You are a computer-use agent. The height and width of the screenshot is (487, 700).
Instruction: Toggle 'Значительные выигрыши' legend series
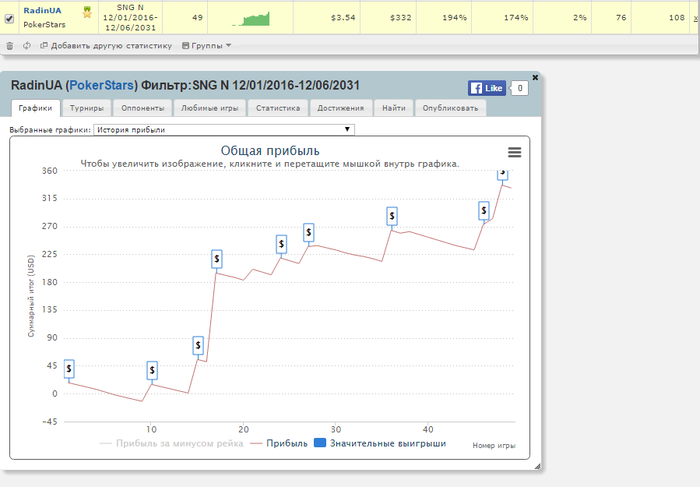(x=380, y=443)
